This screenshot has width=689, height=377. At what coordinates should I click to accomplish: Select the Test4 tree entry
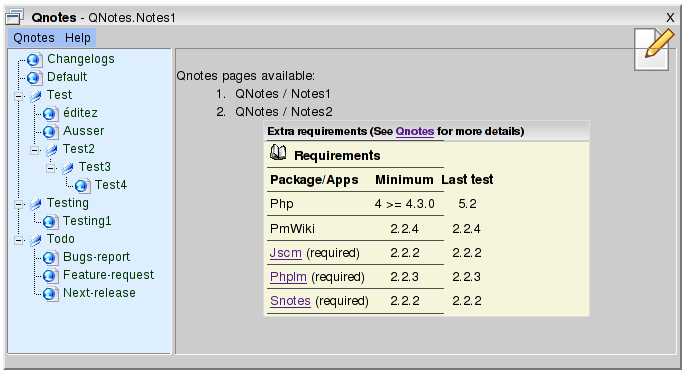pyautogui.click(x=111, y=185)
